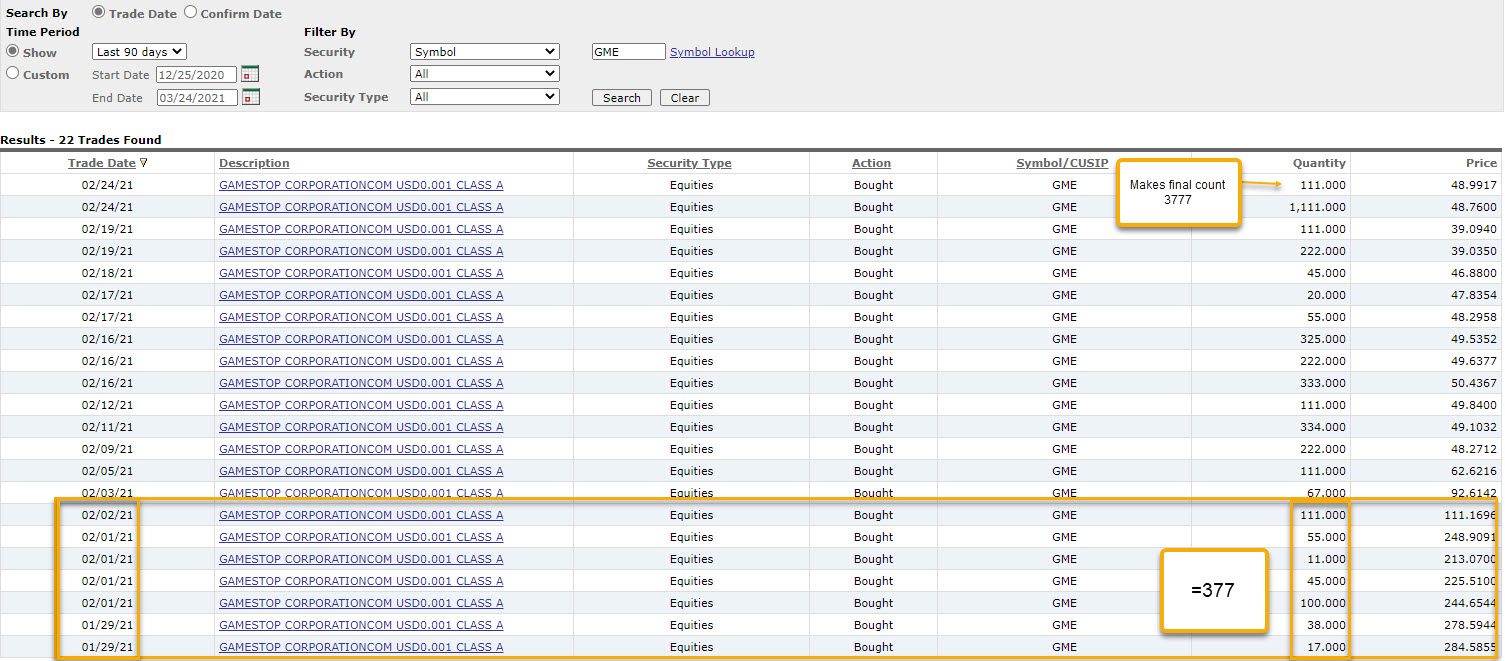Open the GameStop link priced 39.0940
Viewport: 1505px width, 661px height.
click(x=361, y=229)
